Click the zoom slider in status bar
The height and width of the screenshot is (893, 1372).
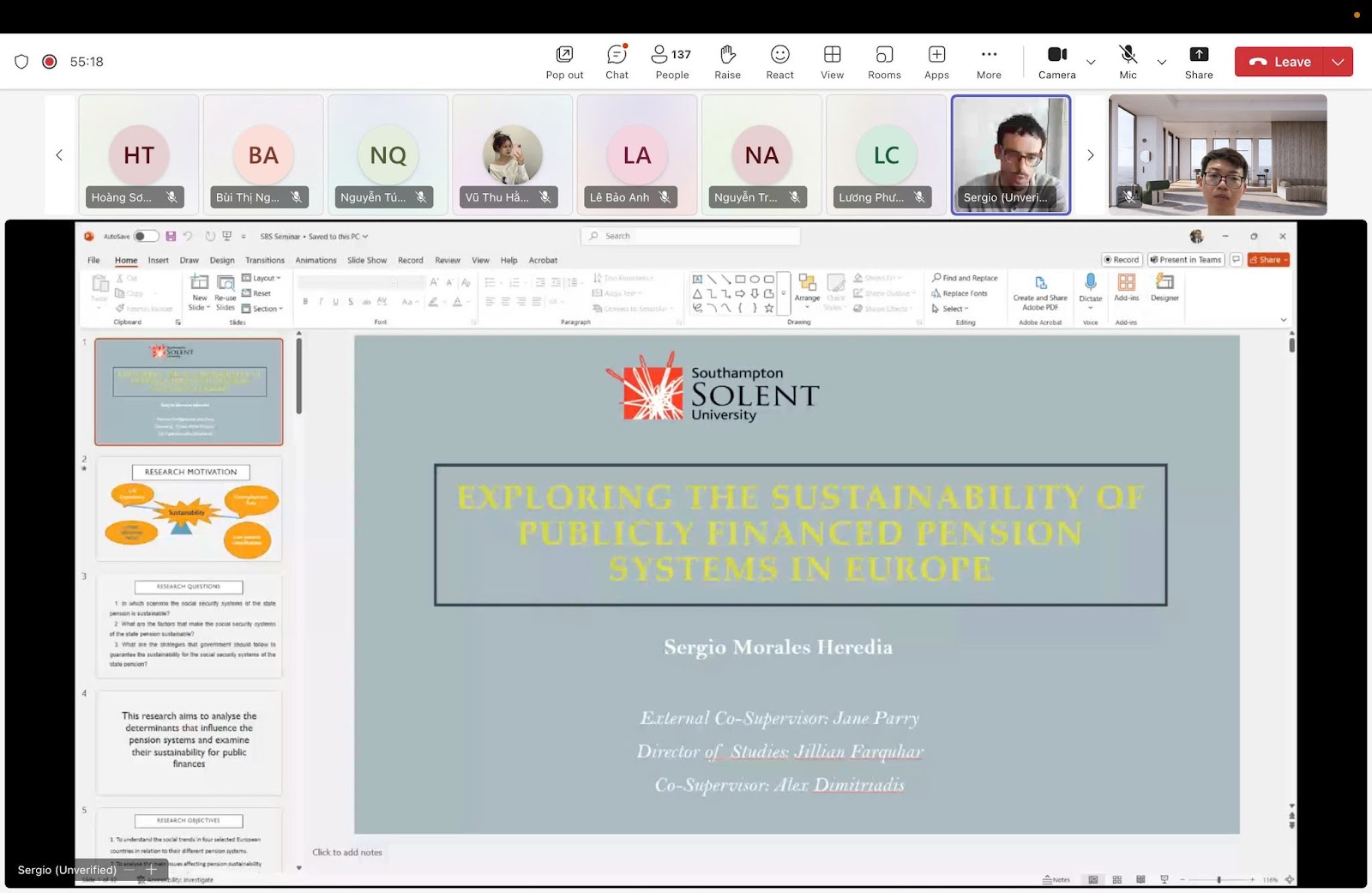point(1219,880)
